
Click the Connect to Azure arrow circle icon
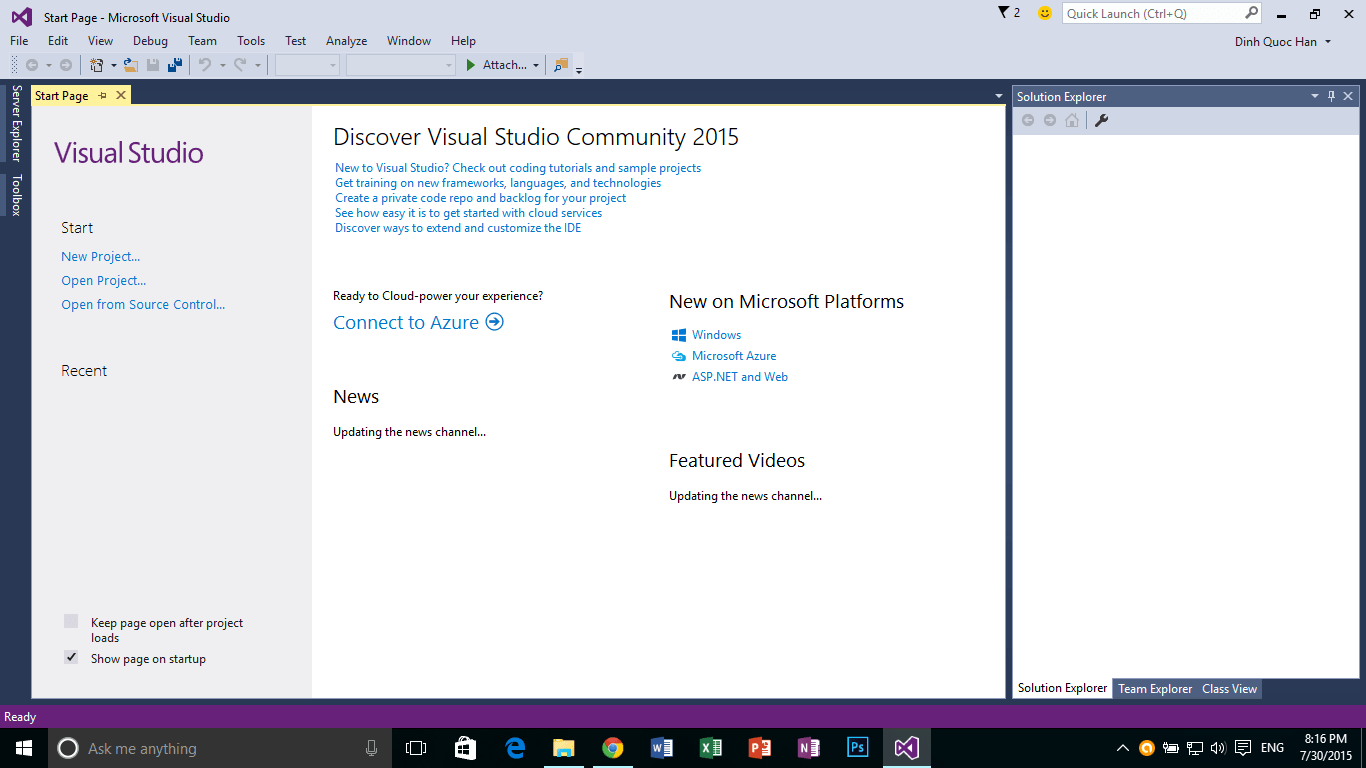click(494, 322)
